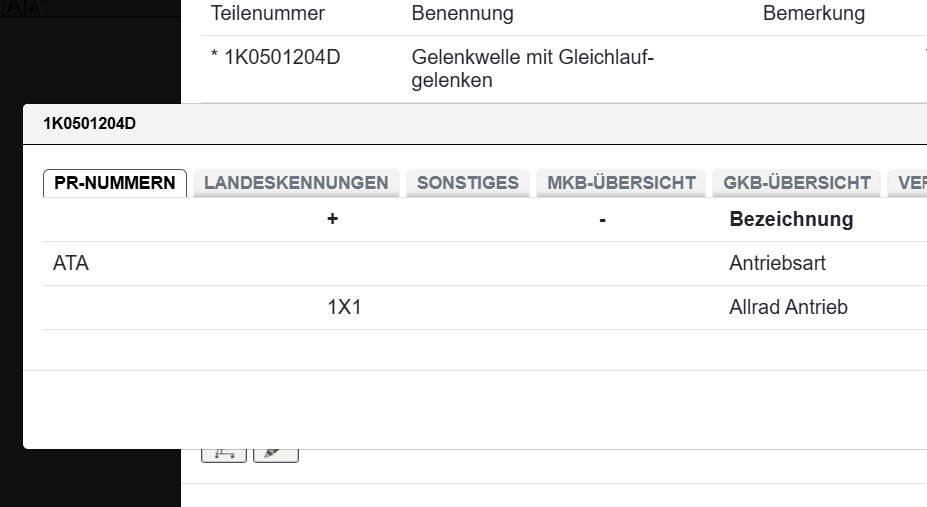Open the LANDESKENNUNGEN tab
The image size is (927, 507).
click(x=296, y=183)
